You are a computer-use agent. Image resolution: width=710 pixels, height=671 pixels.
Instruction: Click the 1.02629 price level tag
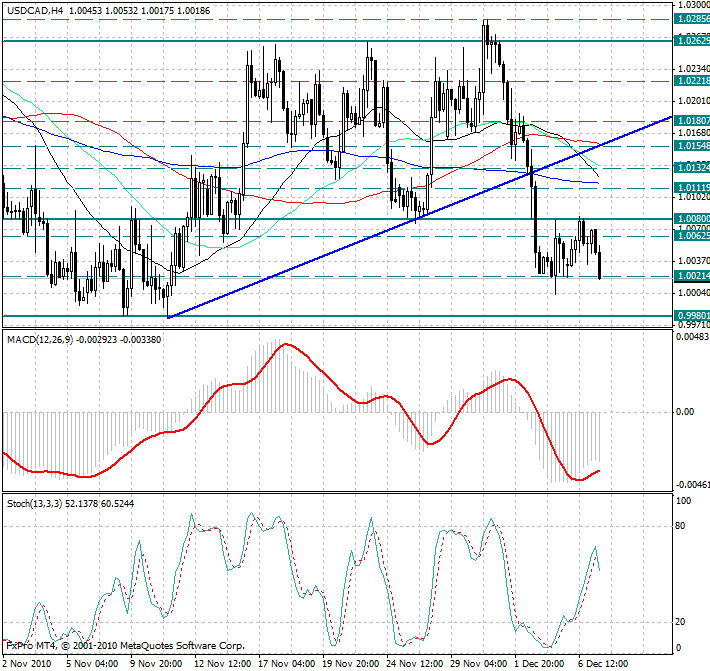tap(692, 40)
